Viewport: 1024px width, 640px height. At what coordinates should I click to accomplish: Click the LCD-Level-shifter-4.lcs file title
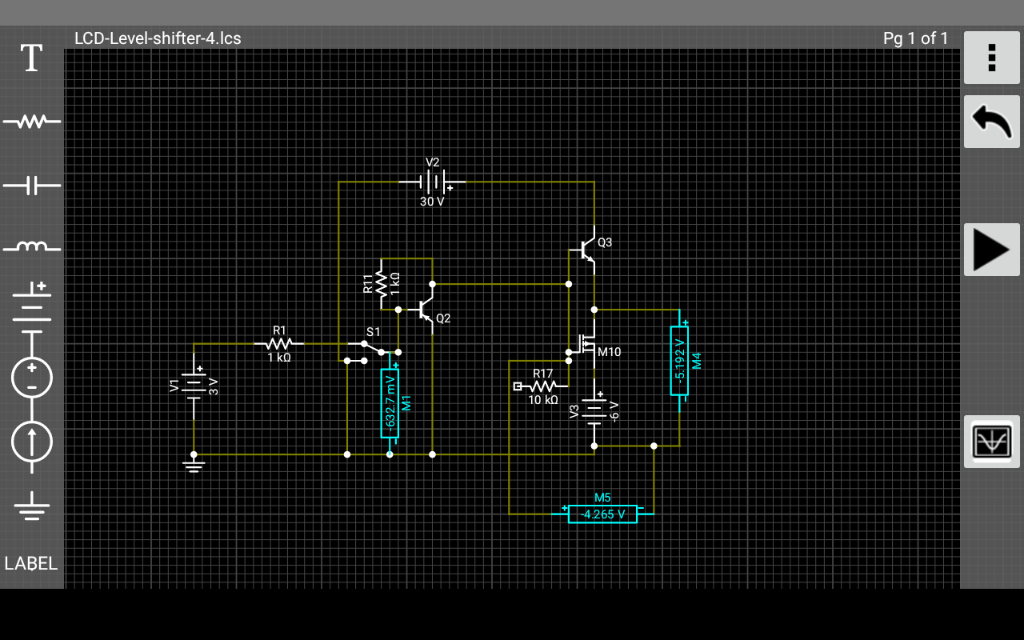pyautogui.click(x=157, y=39)
